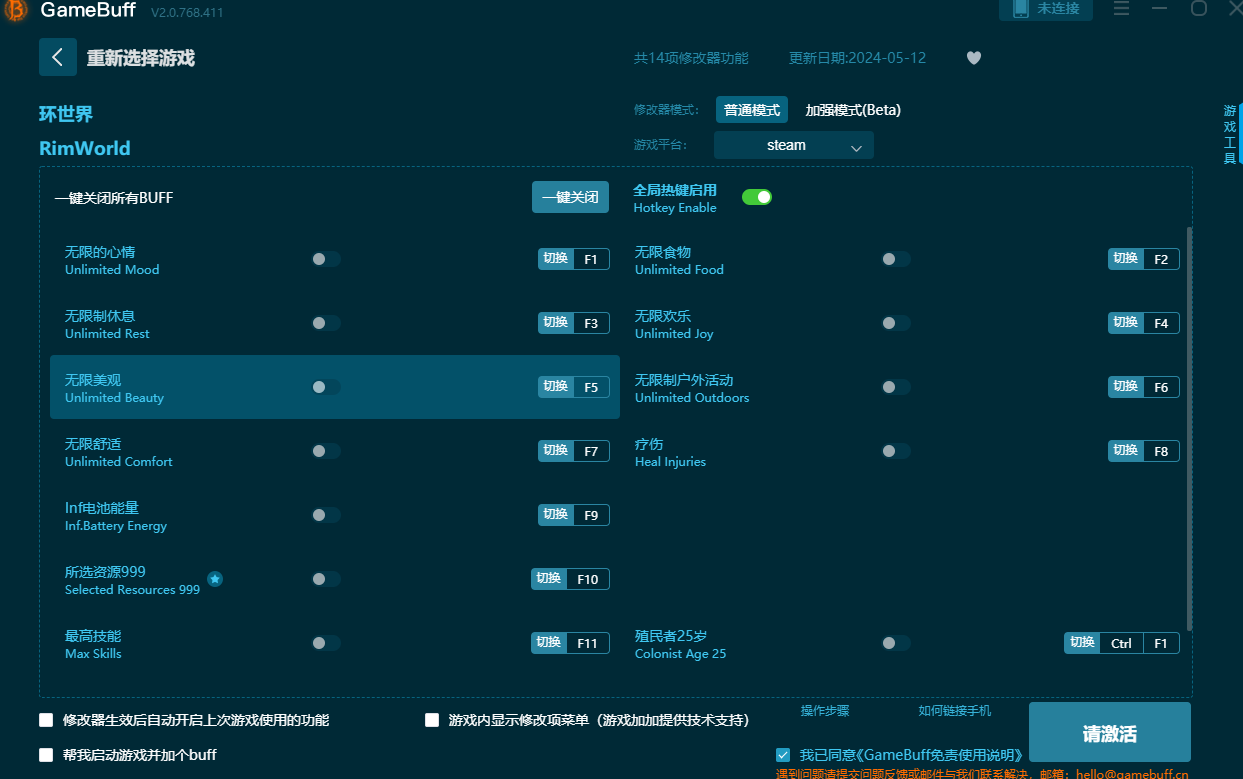Viewport: 1243px width, 779px height.
Task: Open 操作步骤 operation steps link
Action: [825, 711]
